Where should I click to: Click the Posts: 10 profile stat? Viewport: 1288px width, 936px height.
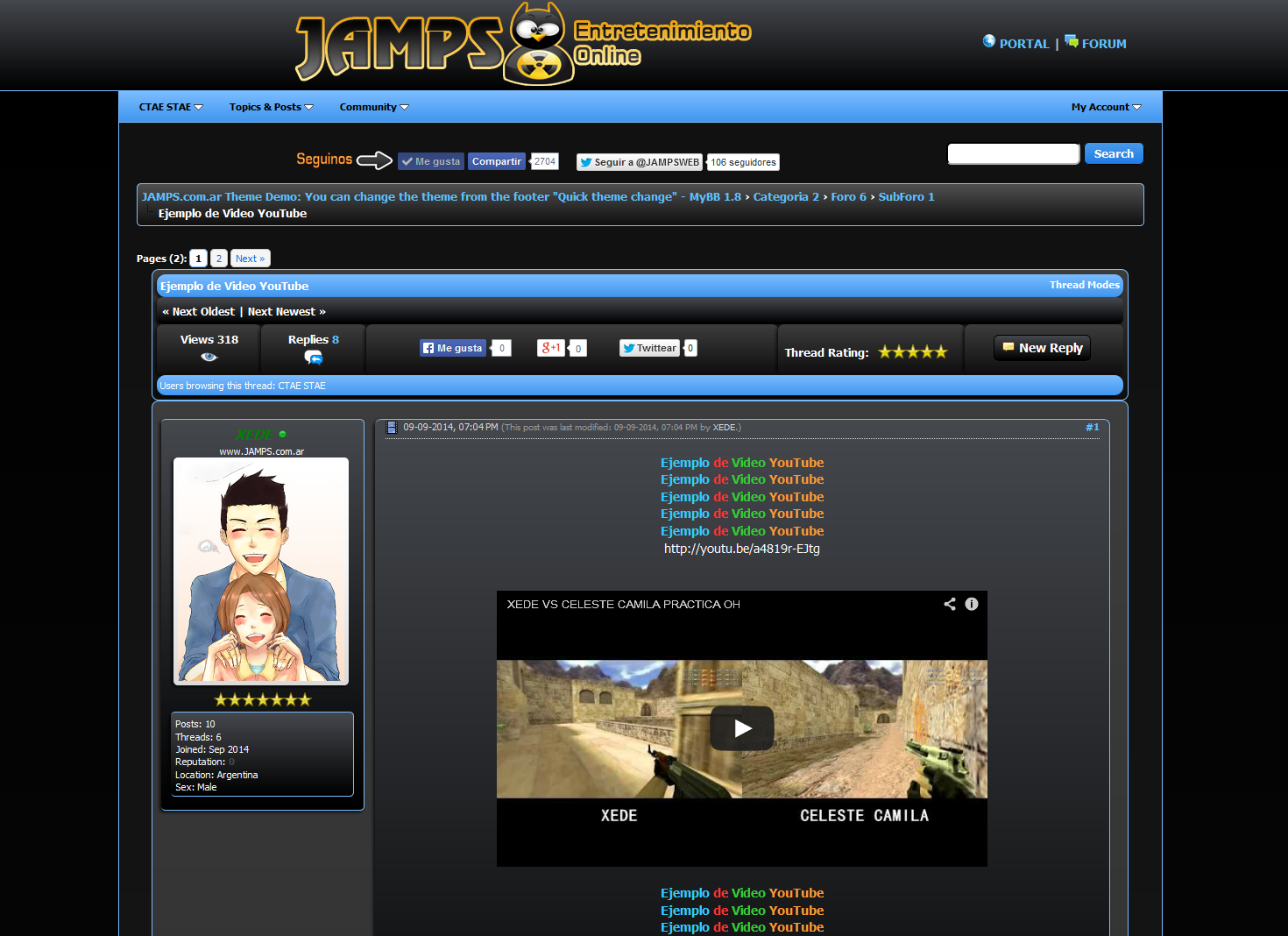[195, 724]
